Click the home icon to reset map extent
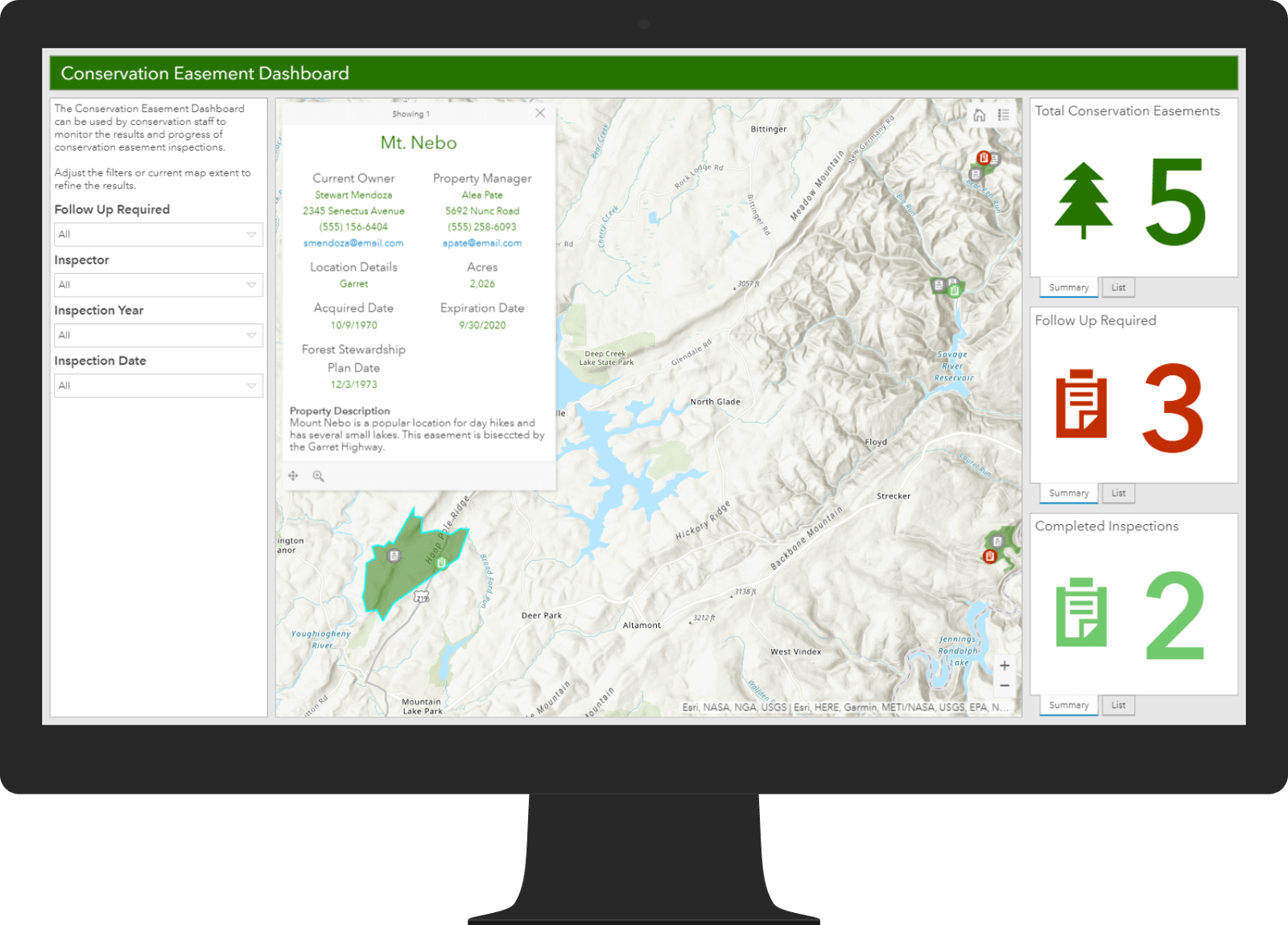The height and width of the screenshot is (925, 1288). click(x=980, y=115)
